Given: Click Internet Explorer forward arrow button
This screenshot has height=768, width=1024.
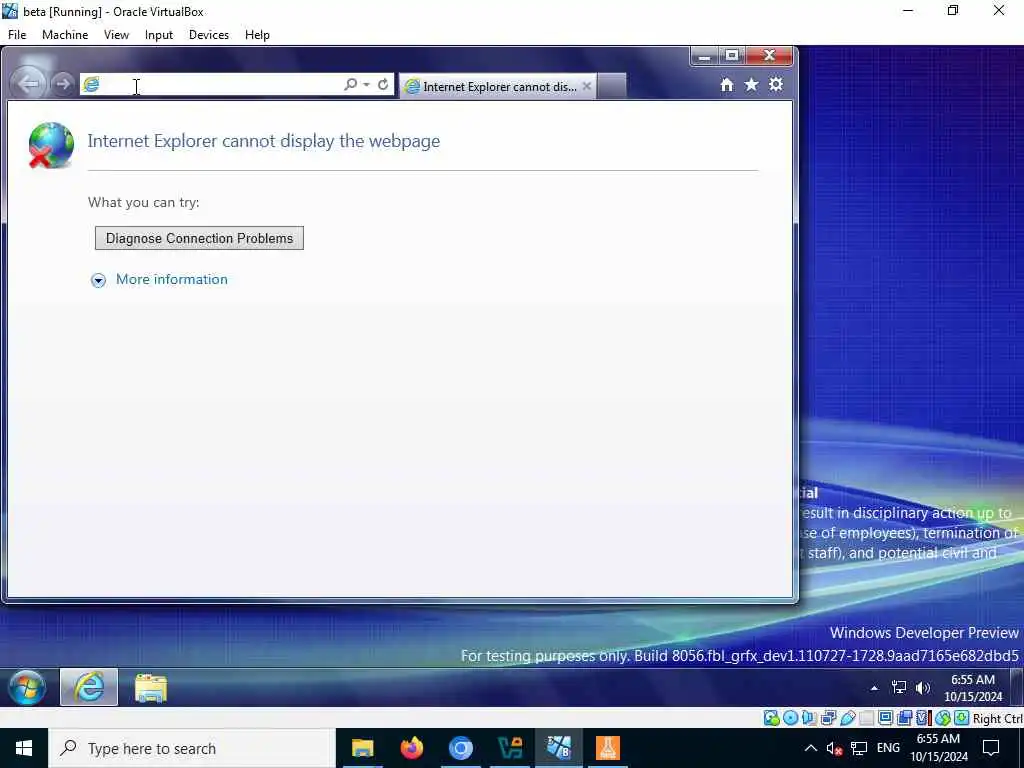Looking at the screenshot, I should pos(63,84).
